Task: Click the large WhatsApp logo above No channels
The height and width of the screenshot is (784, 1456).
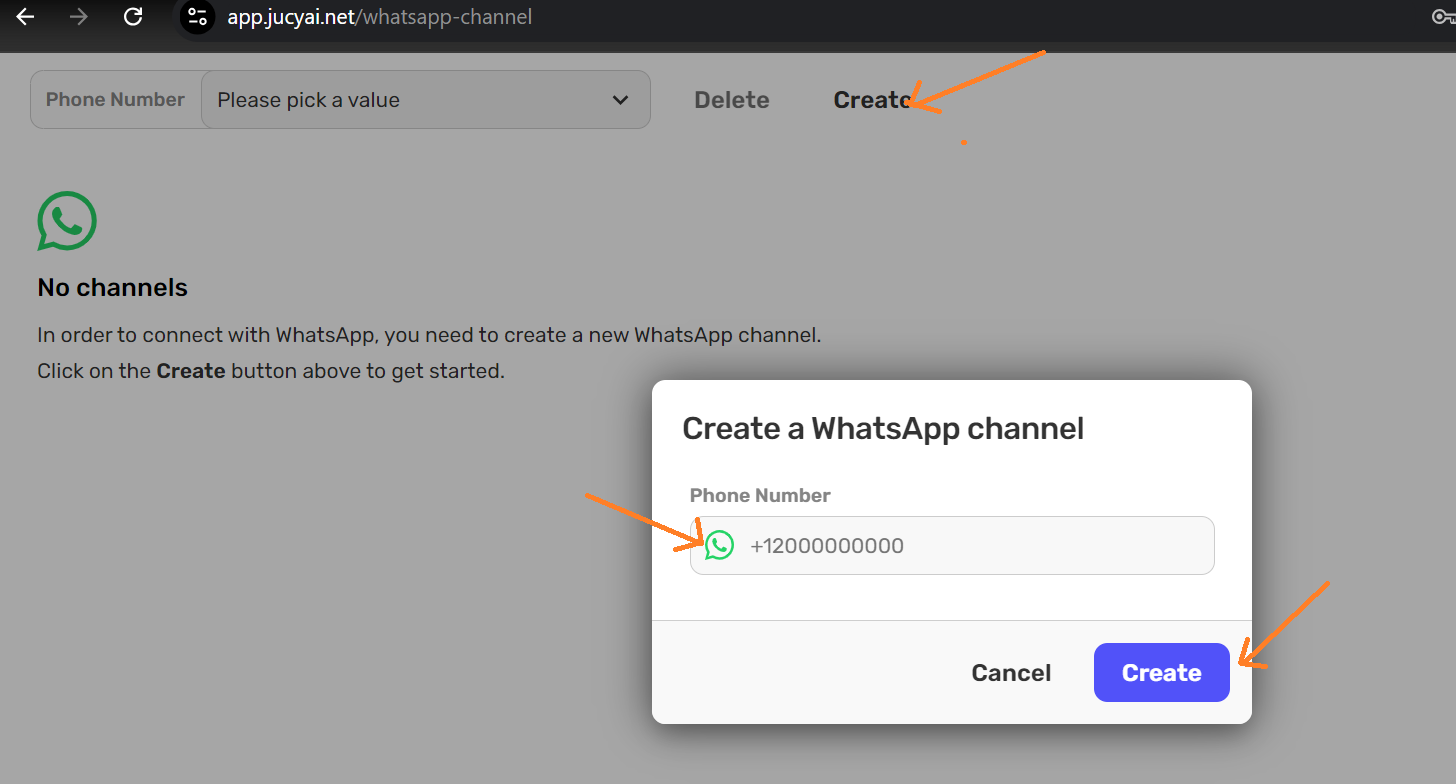Action: point(67,221)
